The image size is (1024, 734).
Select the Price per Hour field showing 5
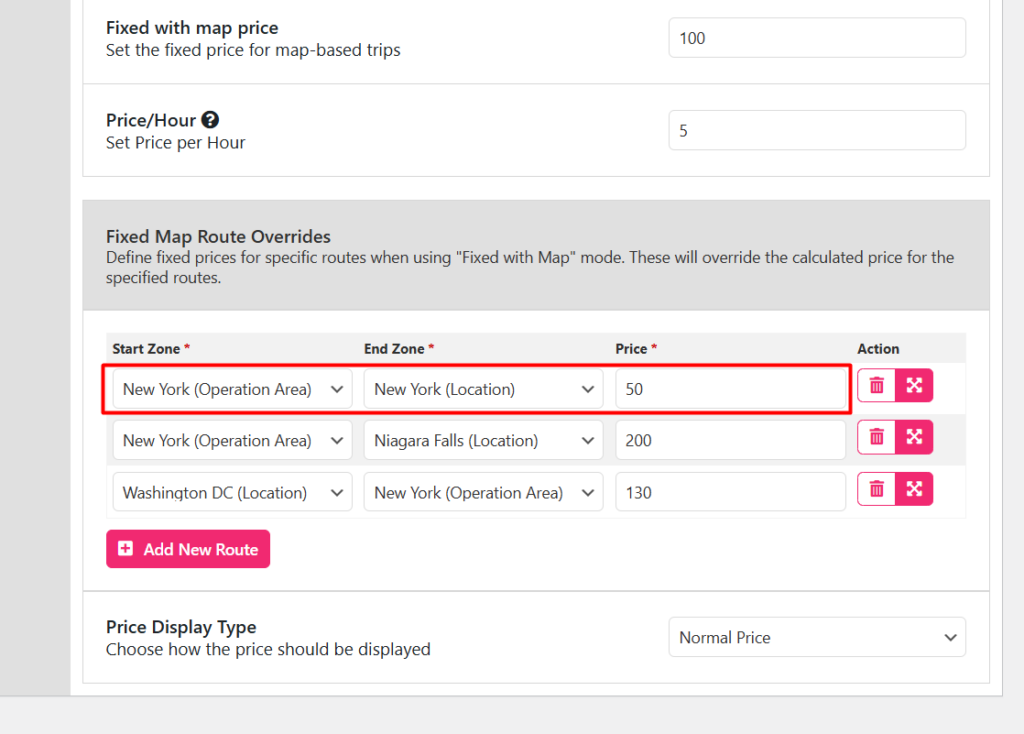coord(816,130)
